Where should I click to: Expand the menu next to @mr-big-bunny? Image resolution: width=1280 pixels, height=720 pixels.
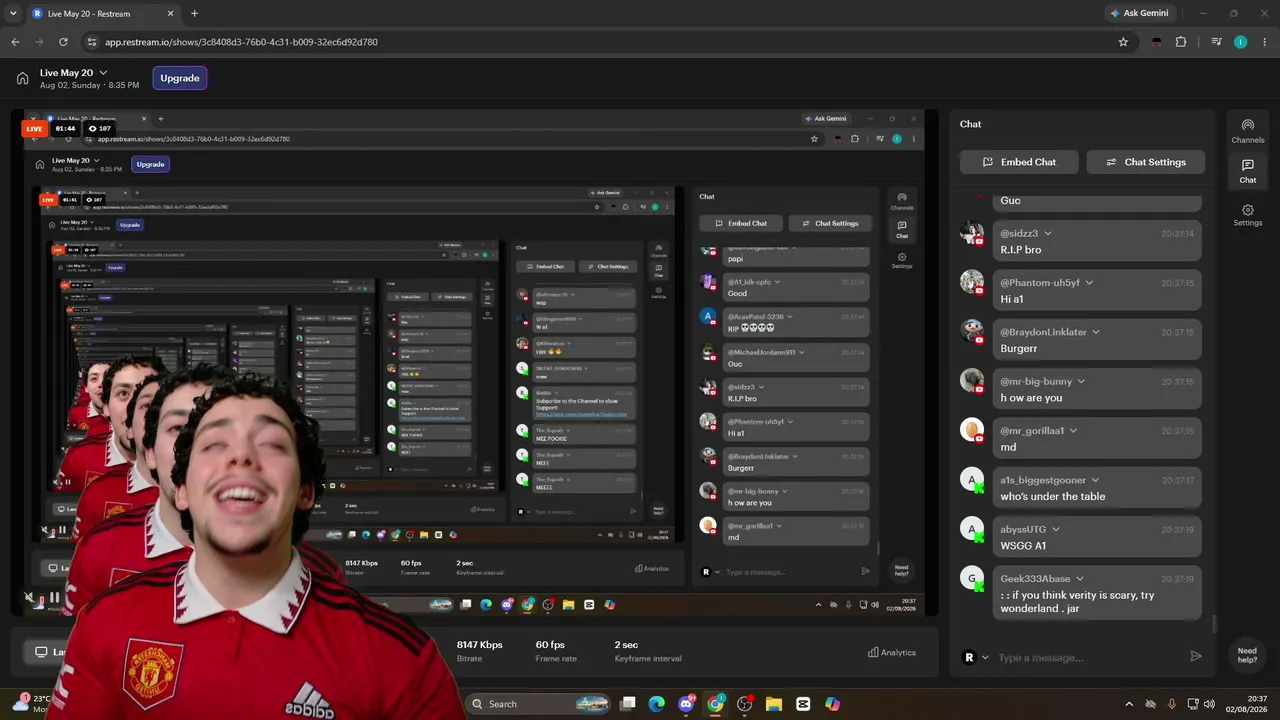click(1081, 382)
